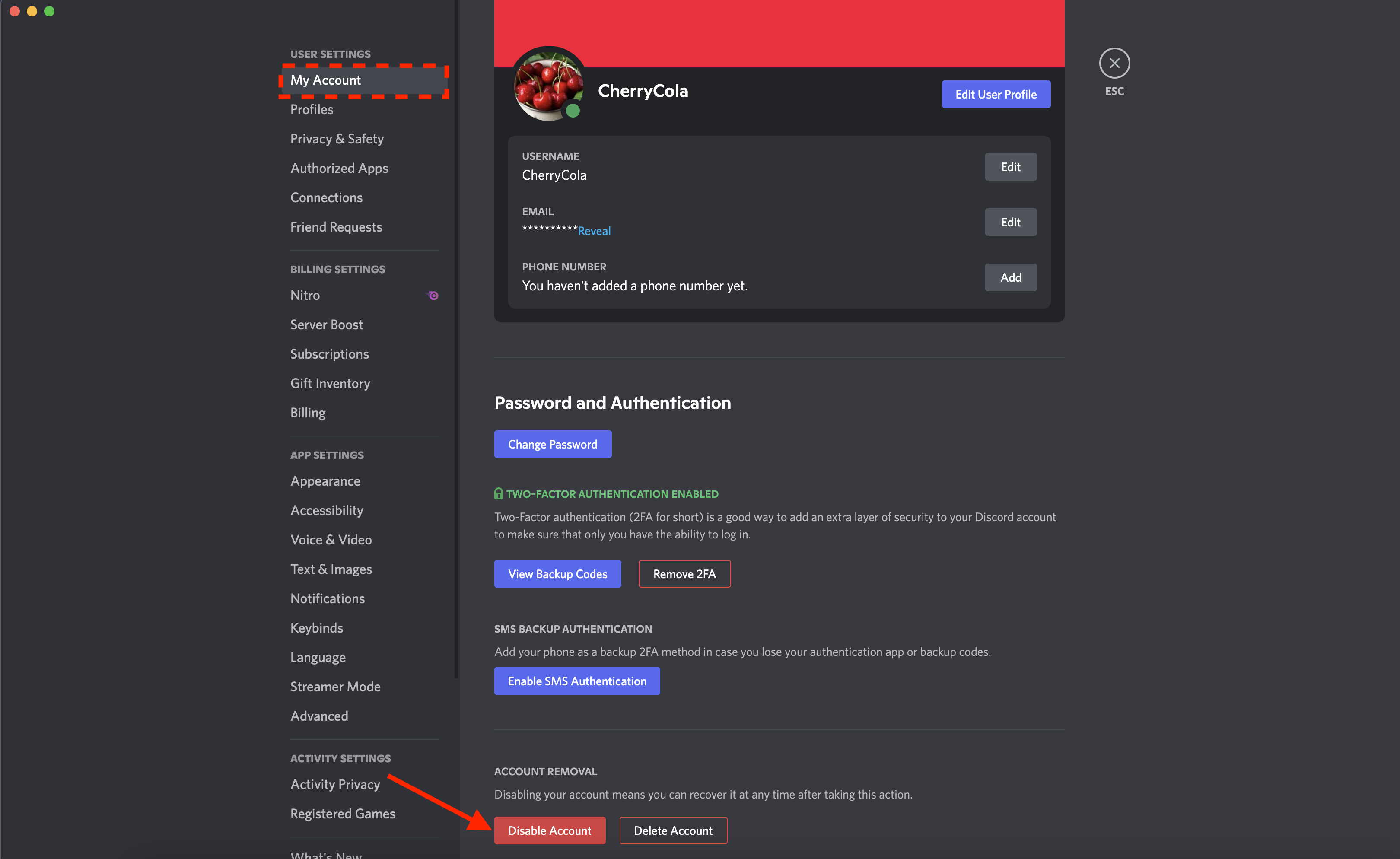Select the Privacy & Safety settings menu item
1400x859 pixels.
point(337,138)
